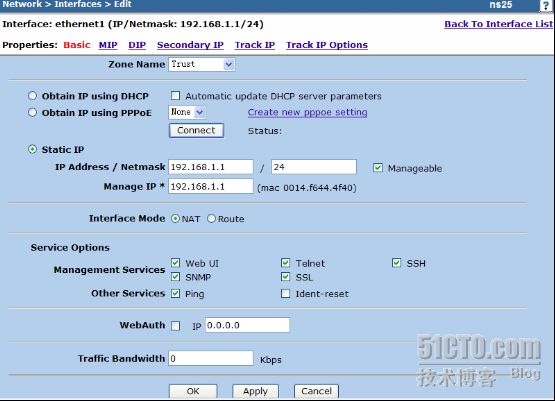Image resolution: width=555 pixels, height=401 pixels.
Task: Switch to the Basic properties tab
Action: [77, 45]
